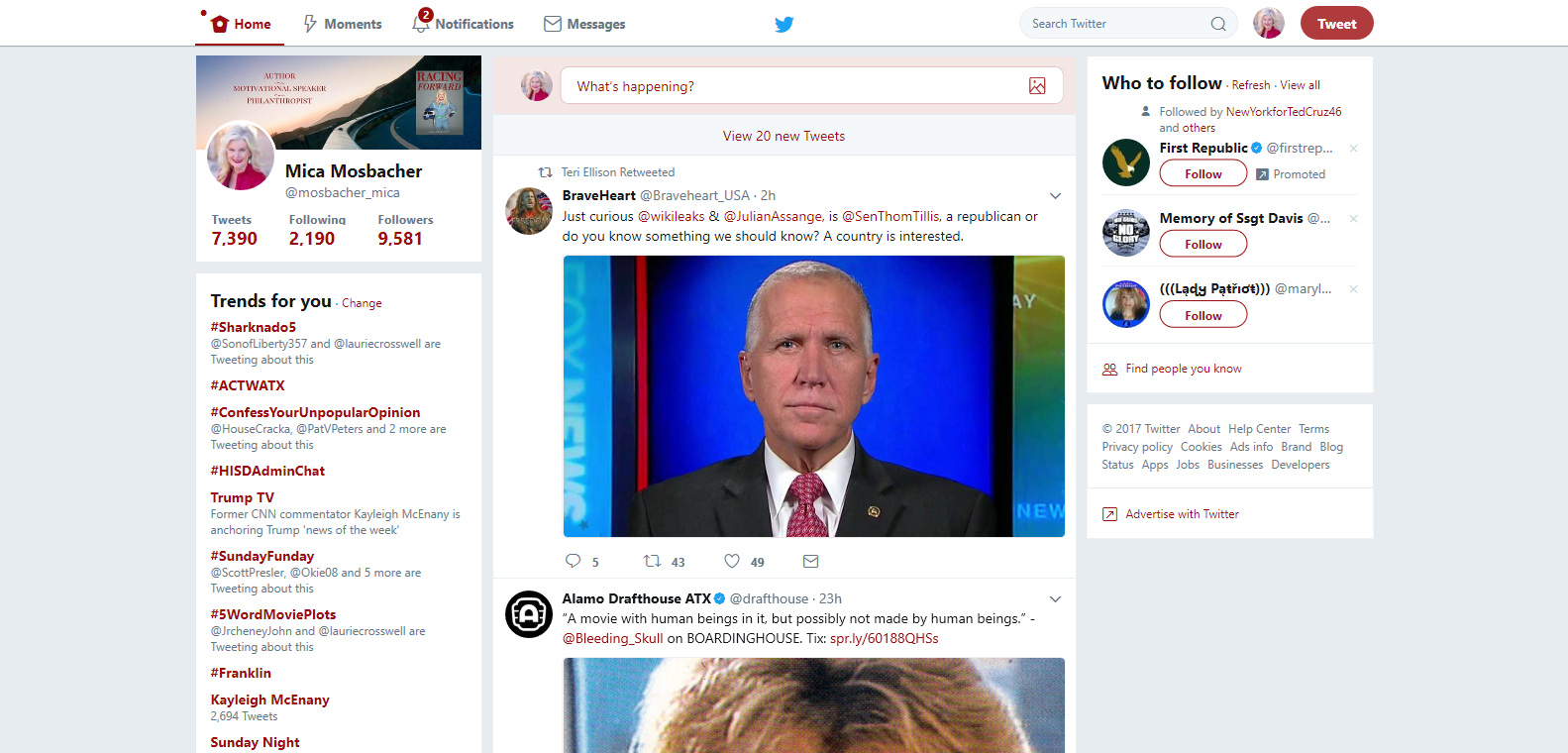The image size is (1568, 753).
Task: Open spr.ly/60188QHSs link
Action: point(884,638)
